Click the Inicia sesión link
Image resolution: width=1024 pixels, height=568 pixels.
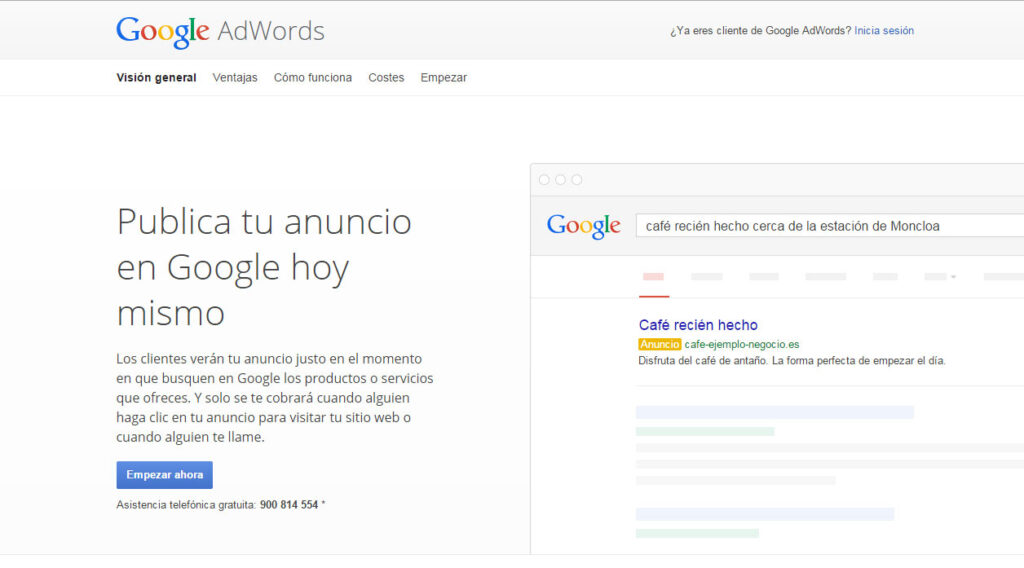click(x=884, y=31)
